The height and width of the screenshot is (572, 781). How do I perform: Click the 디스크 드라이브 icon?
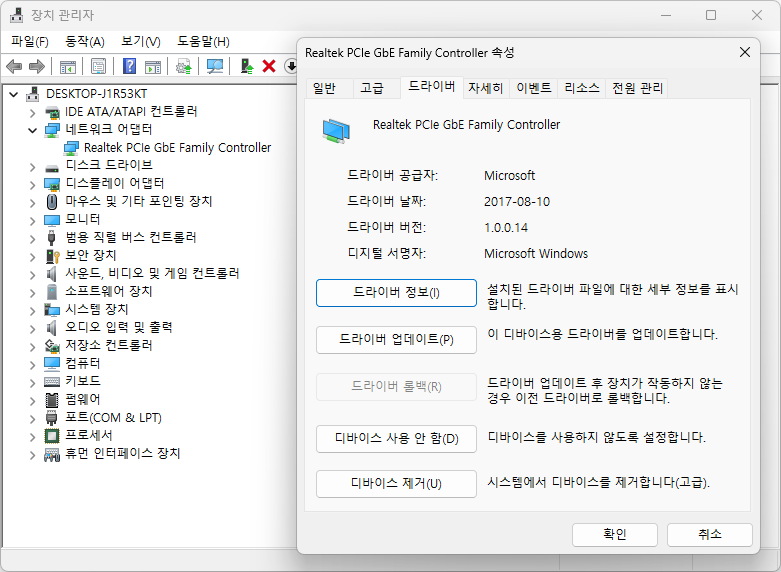52,167
